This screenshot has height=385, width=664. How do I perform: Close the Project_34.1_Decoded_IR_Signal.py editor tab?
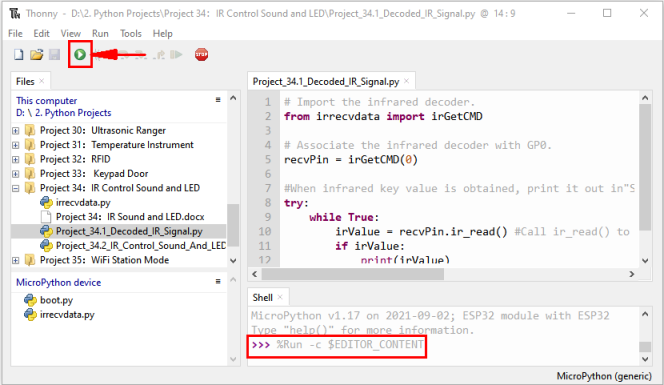[x=407, y=81]
